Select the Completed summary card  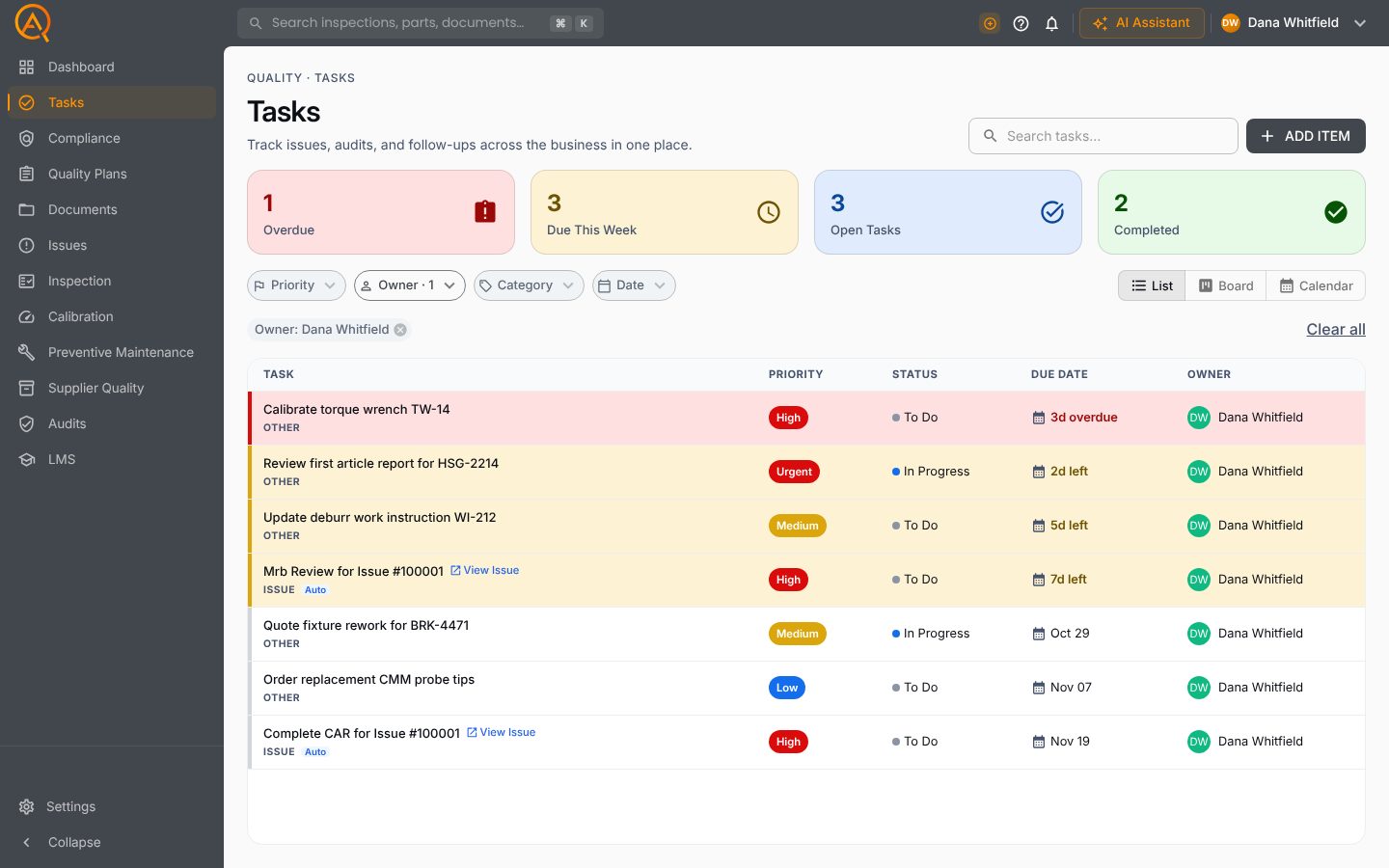[1232, 212]
